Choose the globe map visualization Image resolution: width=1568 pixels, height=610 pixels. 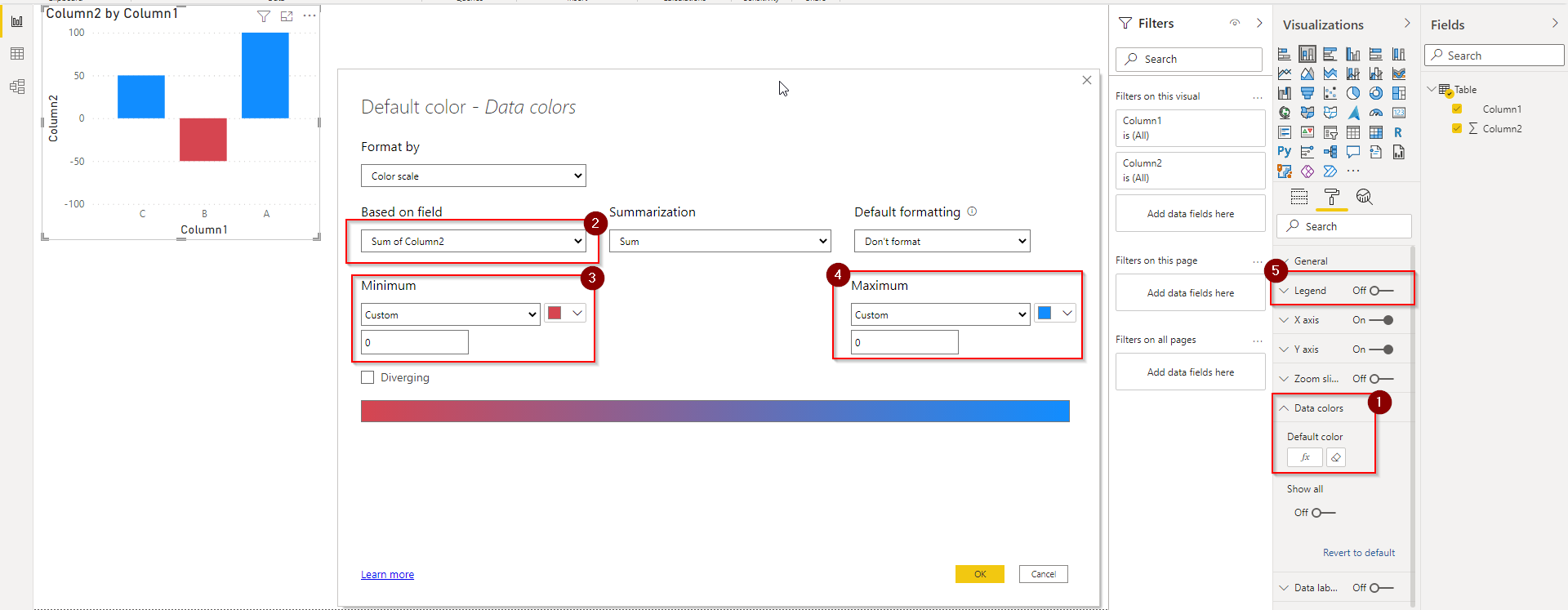click(1285, 113)
